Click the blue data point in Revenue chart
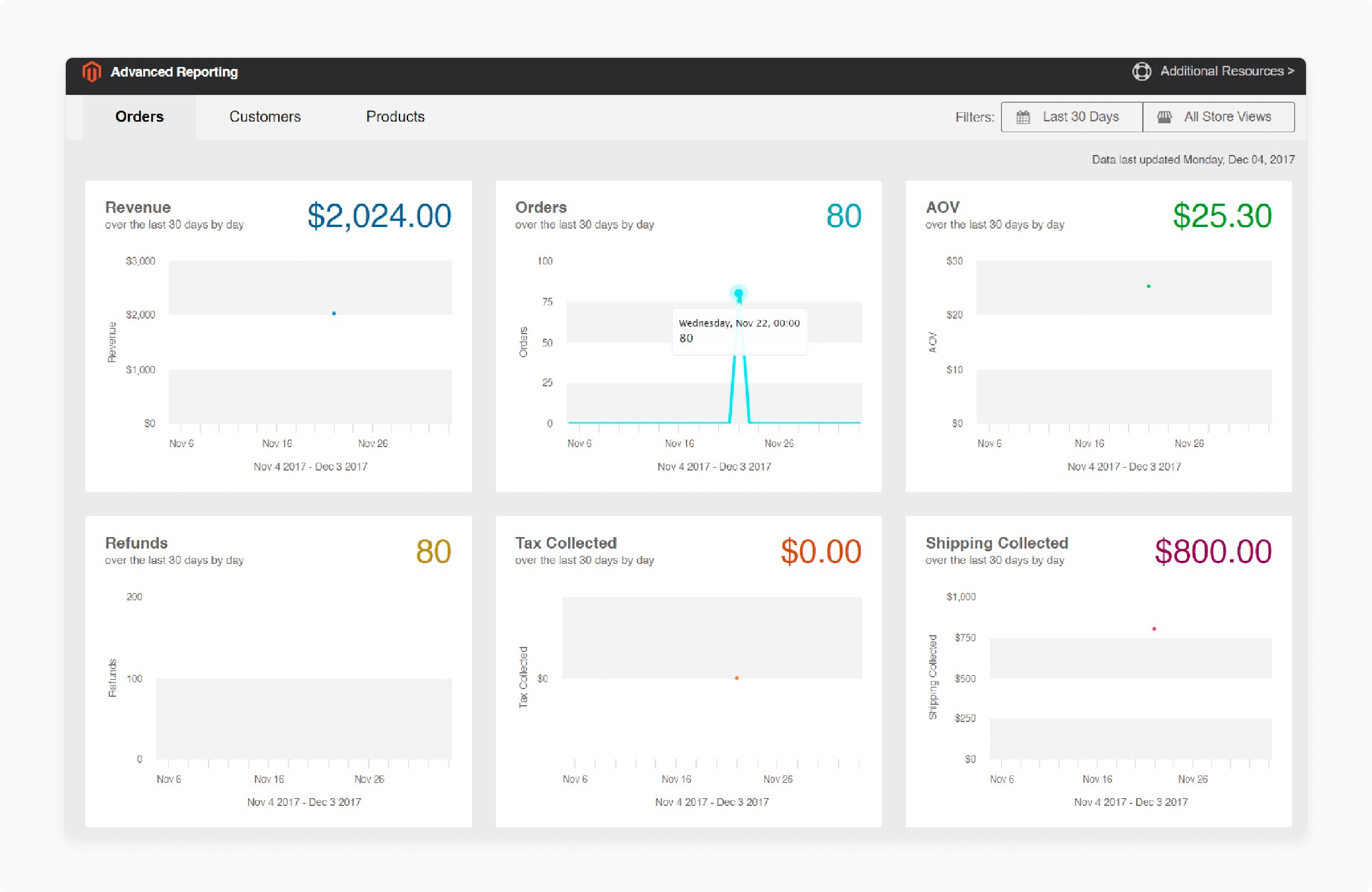 334,313
